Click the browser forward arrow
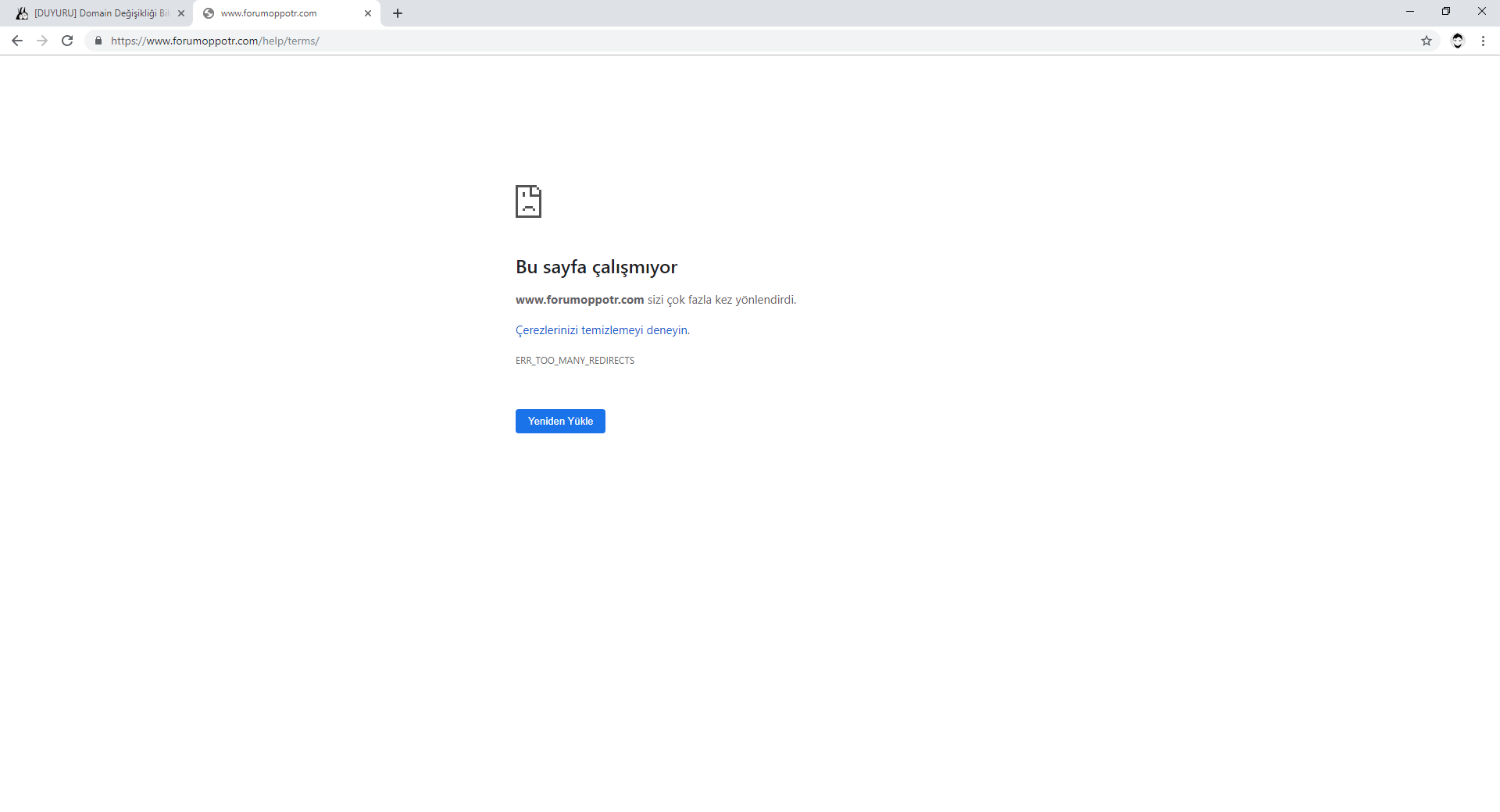This screenshot has height=812, width=1500. (42, 41)
